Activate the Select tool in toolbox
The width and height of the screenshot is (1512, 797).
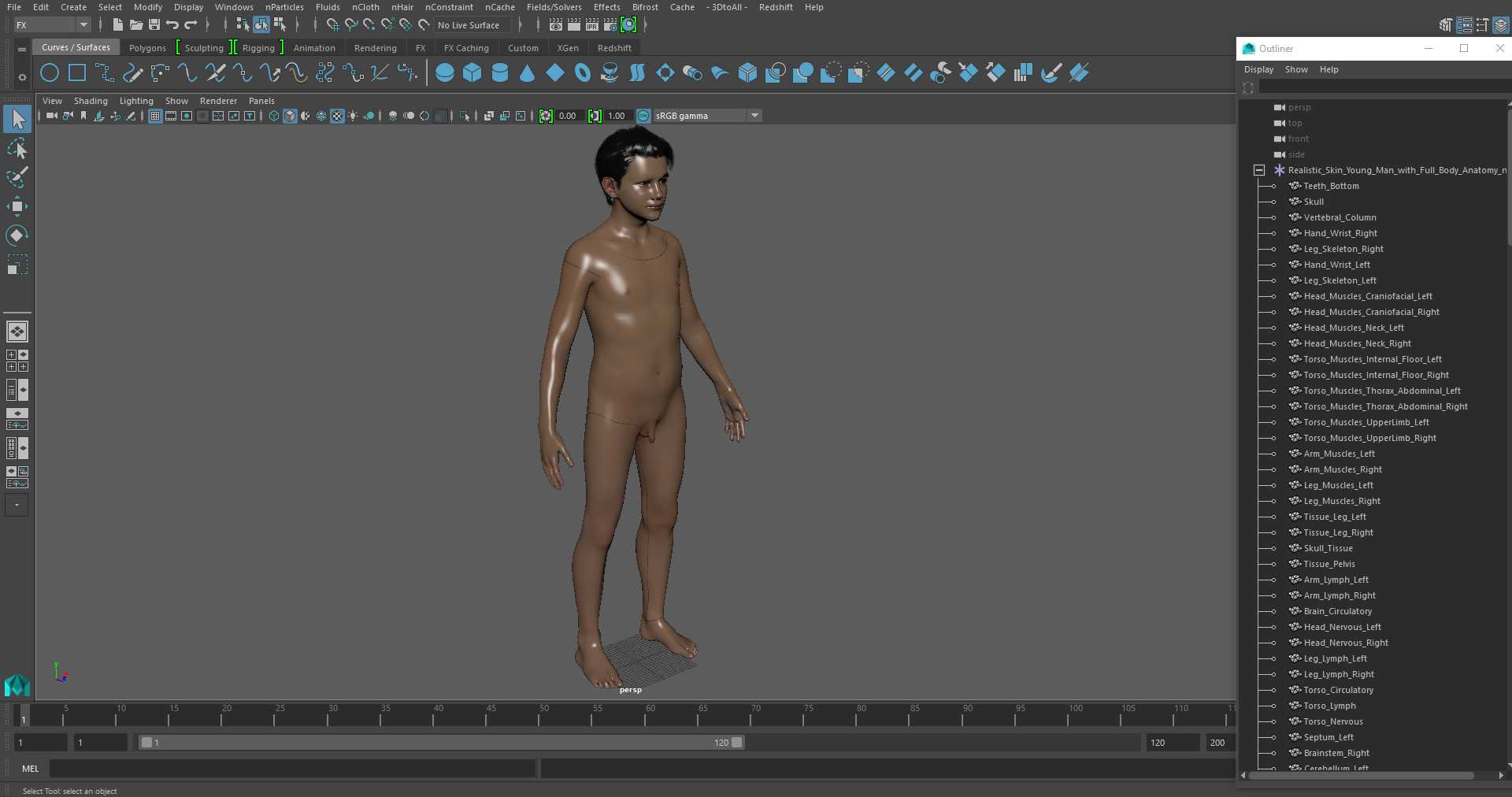click(x=17, y=119)
